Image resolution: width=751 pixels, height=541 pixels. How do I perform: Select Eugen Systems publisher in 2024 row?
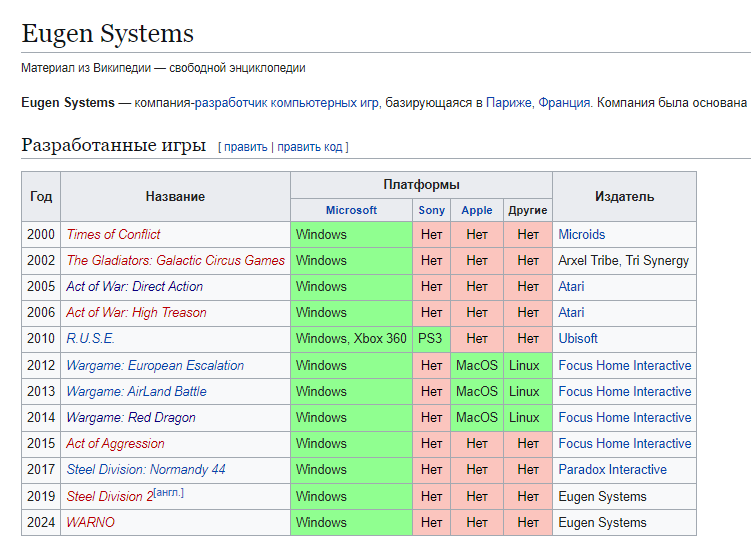click(x=625, y=522)
